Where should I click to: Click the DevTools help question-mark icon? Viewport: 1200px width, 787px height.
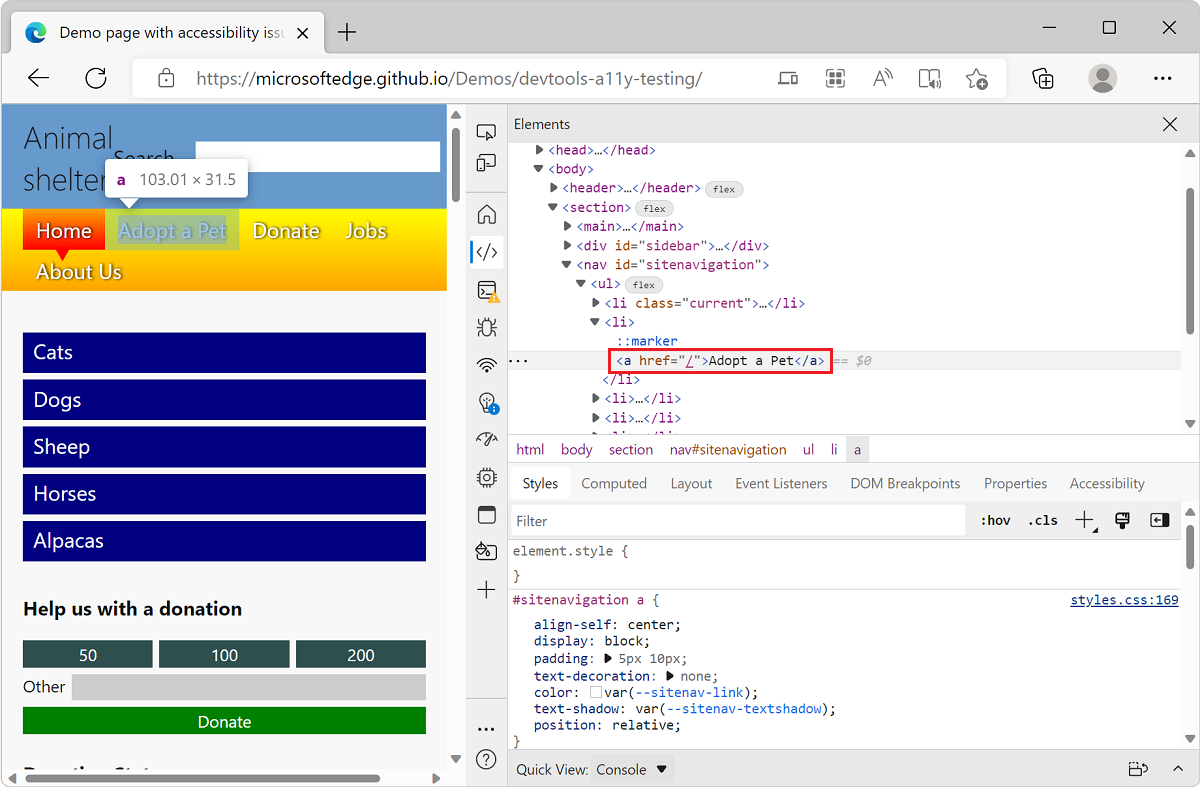click(x=486, y=759)
